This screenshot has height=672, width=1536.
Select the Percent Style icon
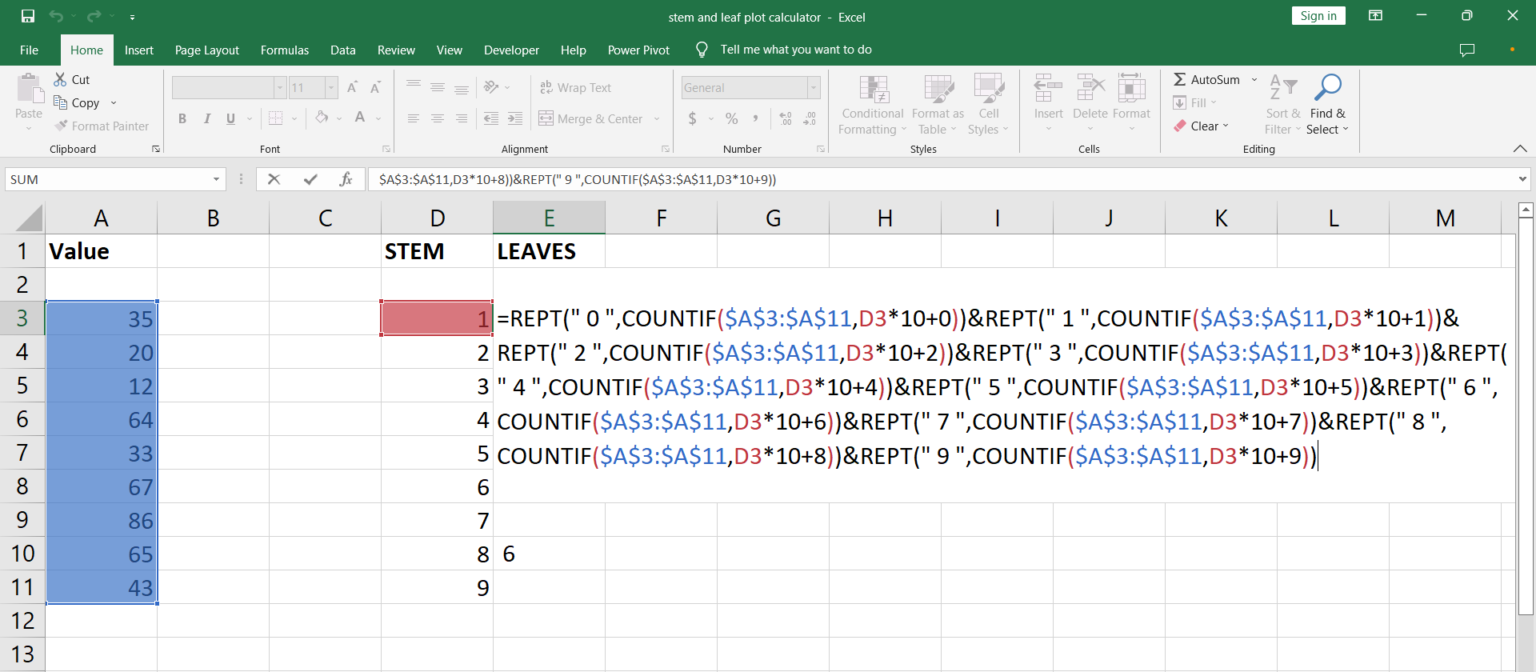pyautogui.click(x=730, y=118)
